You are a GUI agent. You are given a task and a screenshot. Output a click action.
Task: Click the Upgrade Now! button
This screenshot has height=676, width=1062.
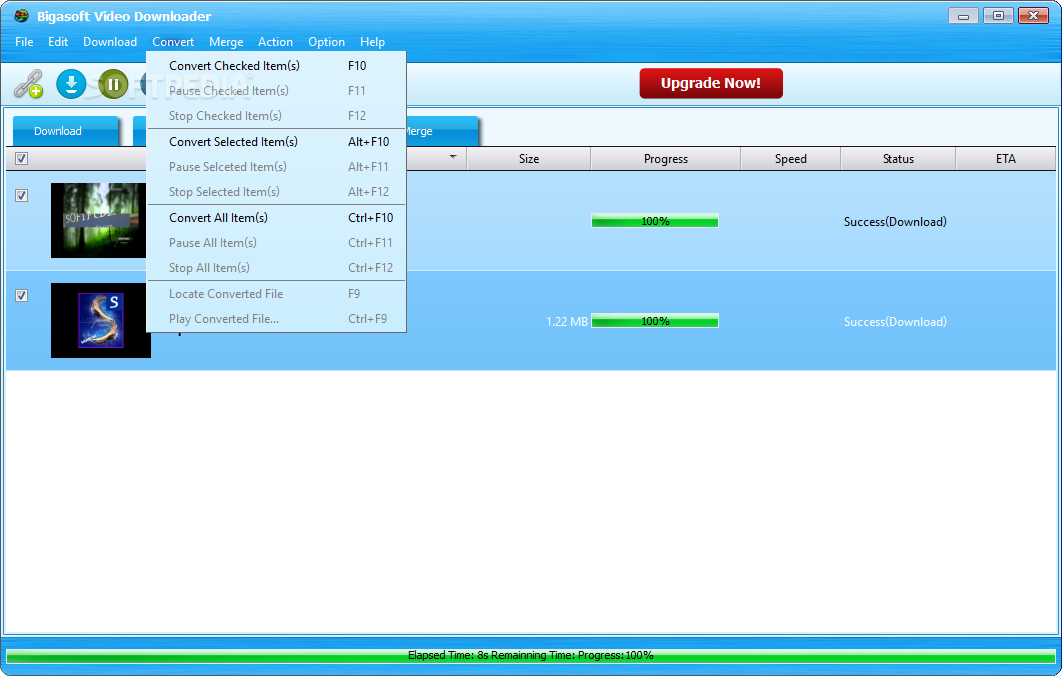coord(711,83)
